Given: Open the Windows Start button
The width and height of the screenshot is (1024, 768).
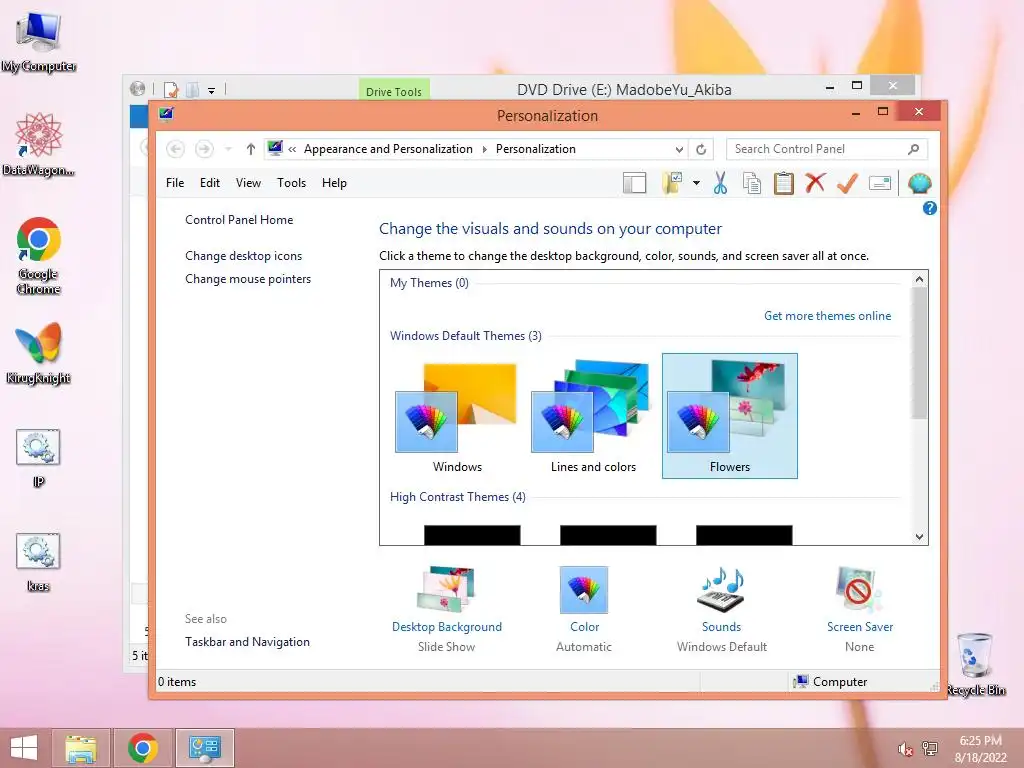Looking at the screenshot, I should tap(24, 748).
